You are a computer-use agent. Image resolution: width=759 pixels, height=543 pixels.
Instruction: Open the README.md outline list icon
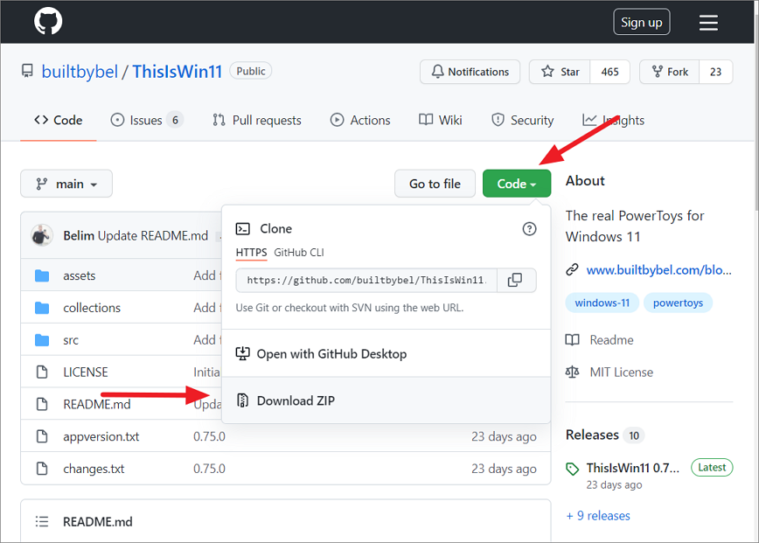click(42, 522)
